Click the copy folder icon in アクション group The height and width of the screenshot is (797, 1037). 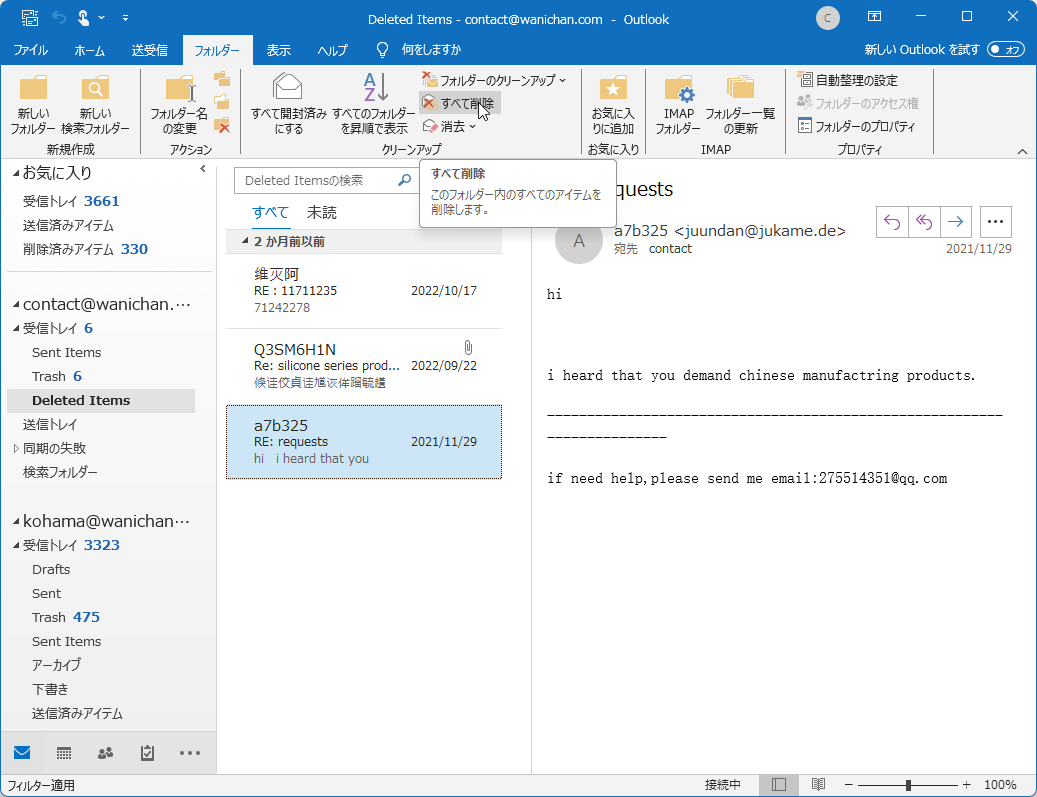tap(223, 79)
